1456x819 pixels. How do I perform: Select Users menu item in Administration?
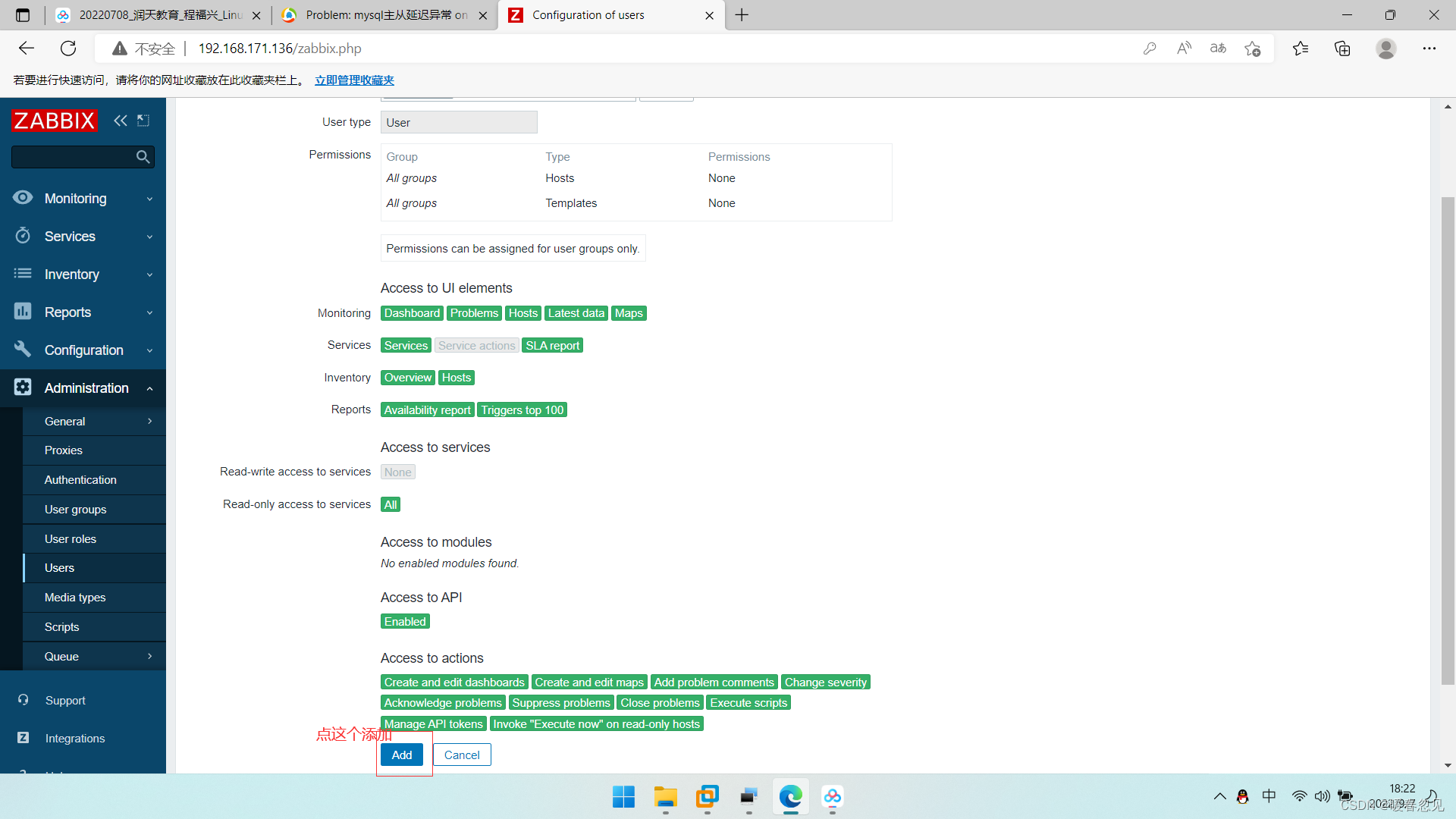pos(58,568)
